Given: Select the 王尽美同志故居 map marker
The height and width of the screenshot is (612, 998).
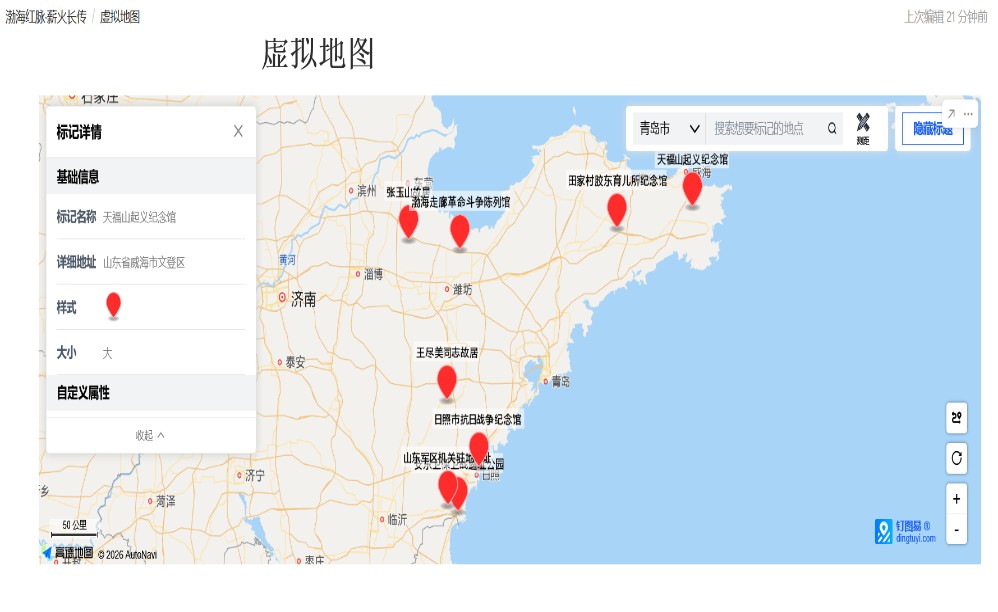Looking at the screenshot, I should [x=447, y=381].
